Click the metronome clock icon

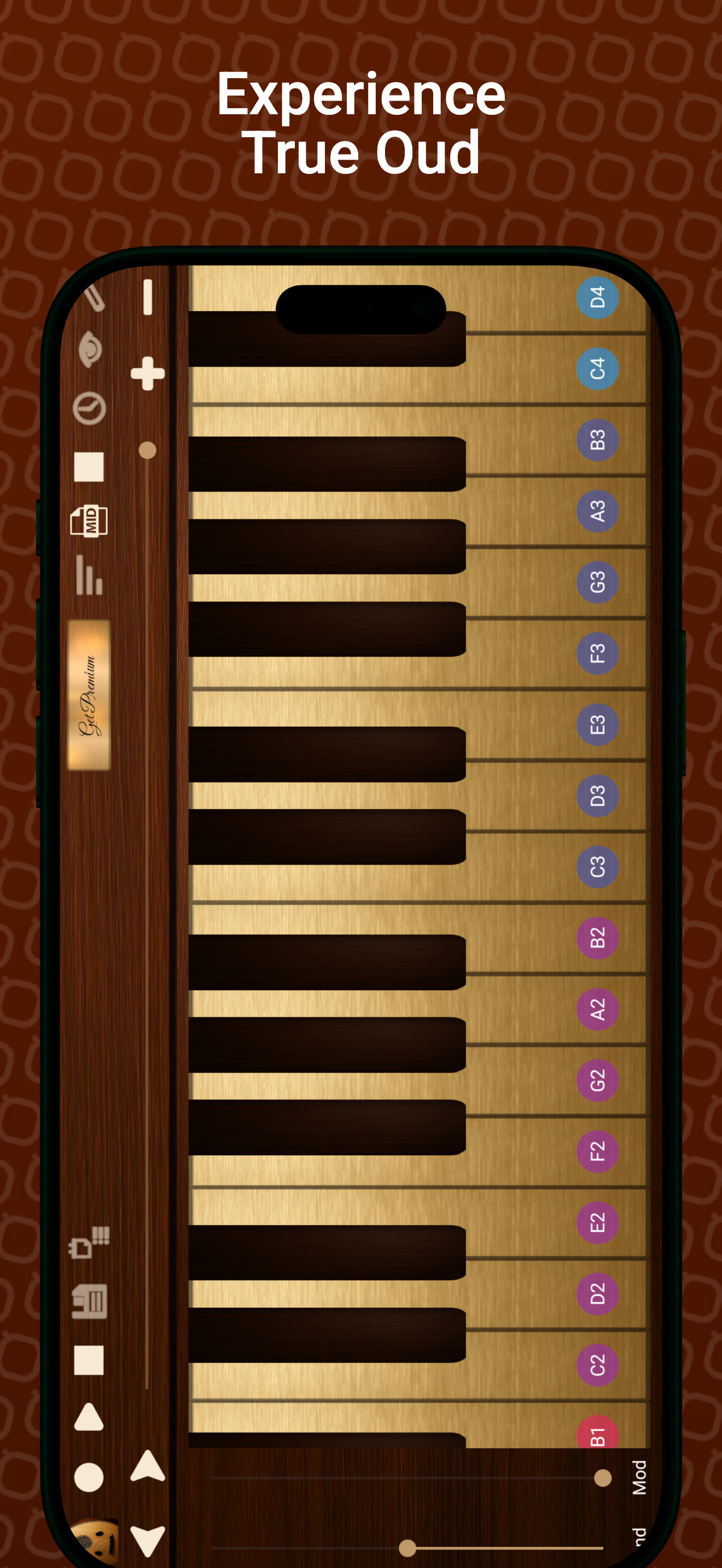(x=89, y=408)
